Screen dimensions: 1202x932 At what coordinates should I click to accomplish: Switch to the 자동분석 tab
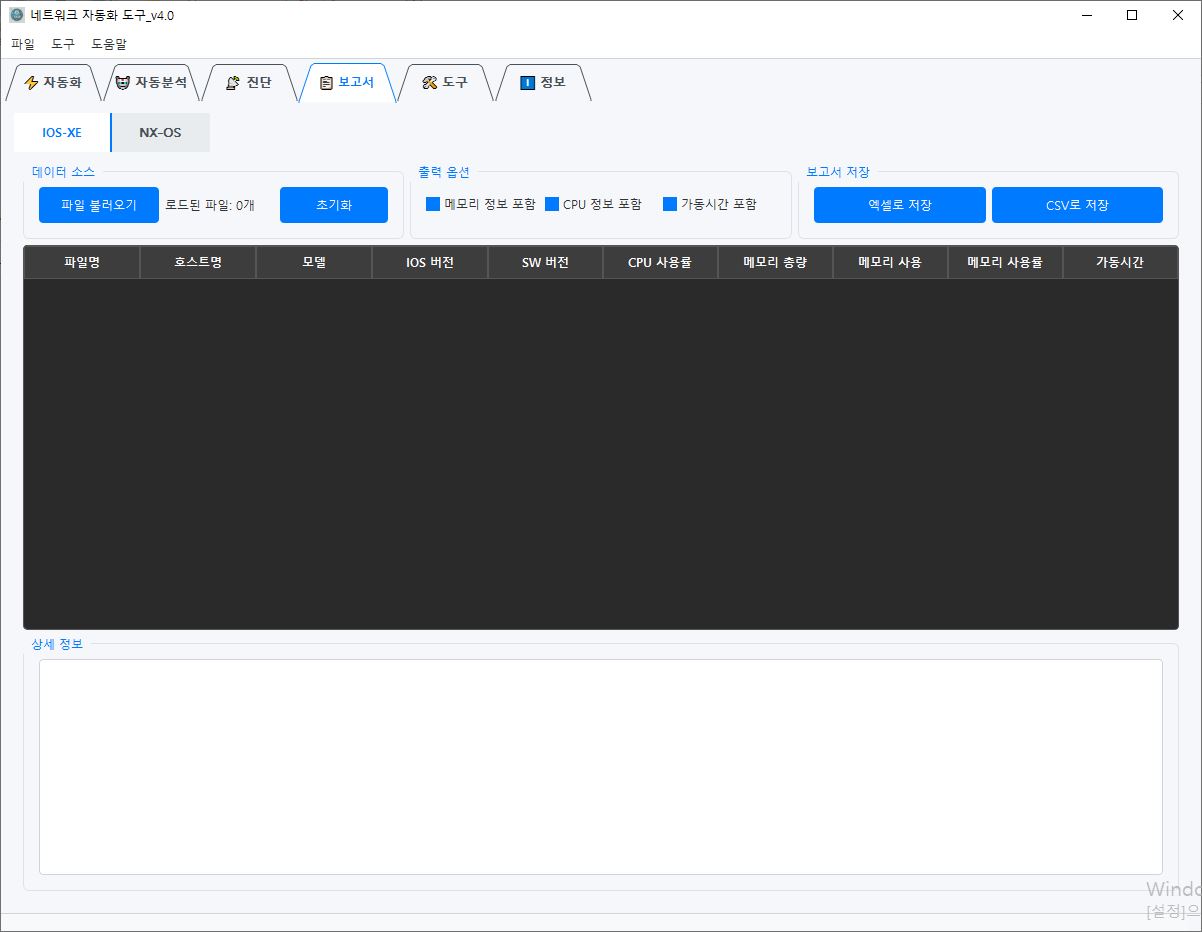(151, 83)
